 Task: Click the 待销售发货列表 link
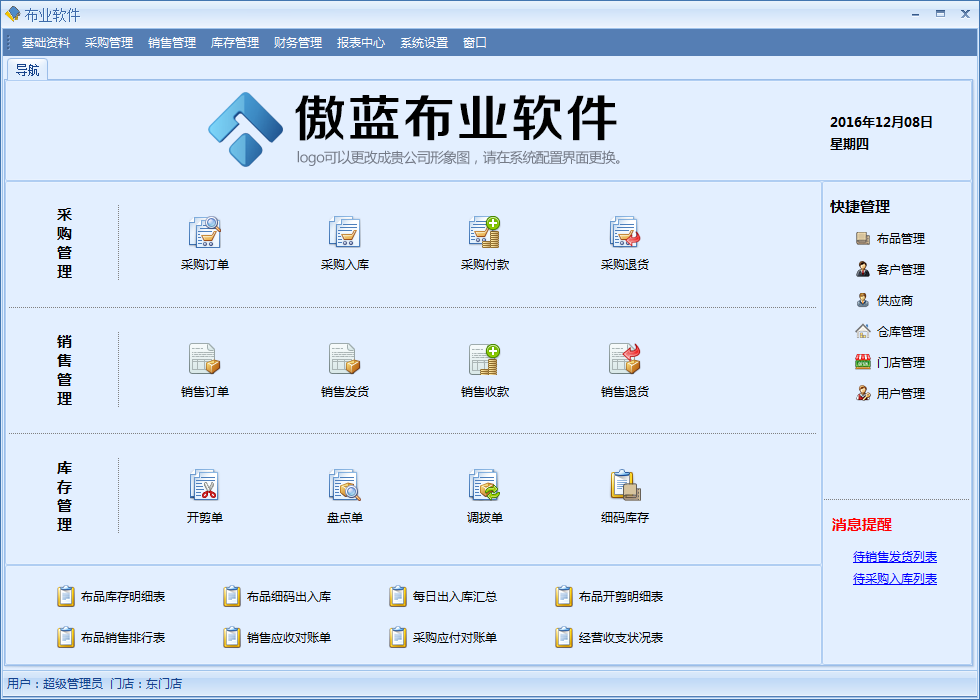coord(895,557)
